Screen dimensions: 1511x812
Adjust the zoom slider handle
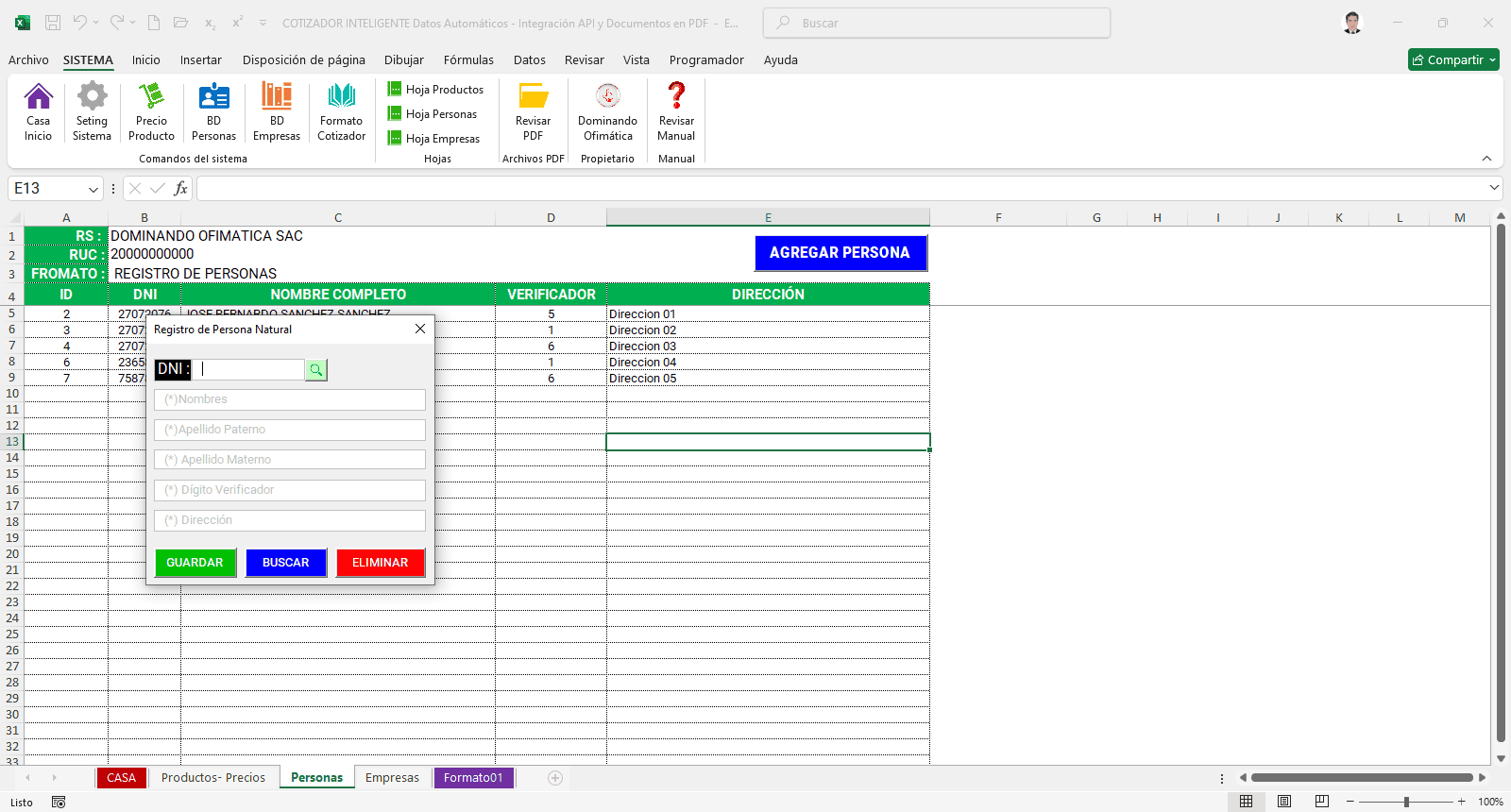pyautogui.click(x=1406, y=802)
